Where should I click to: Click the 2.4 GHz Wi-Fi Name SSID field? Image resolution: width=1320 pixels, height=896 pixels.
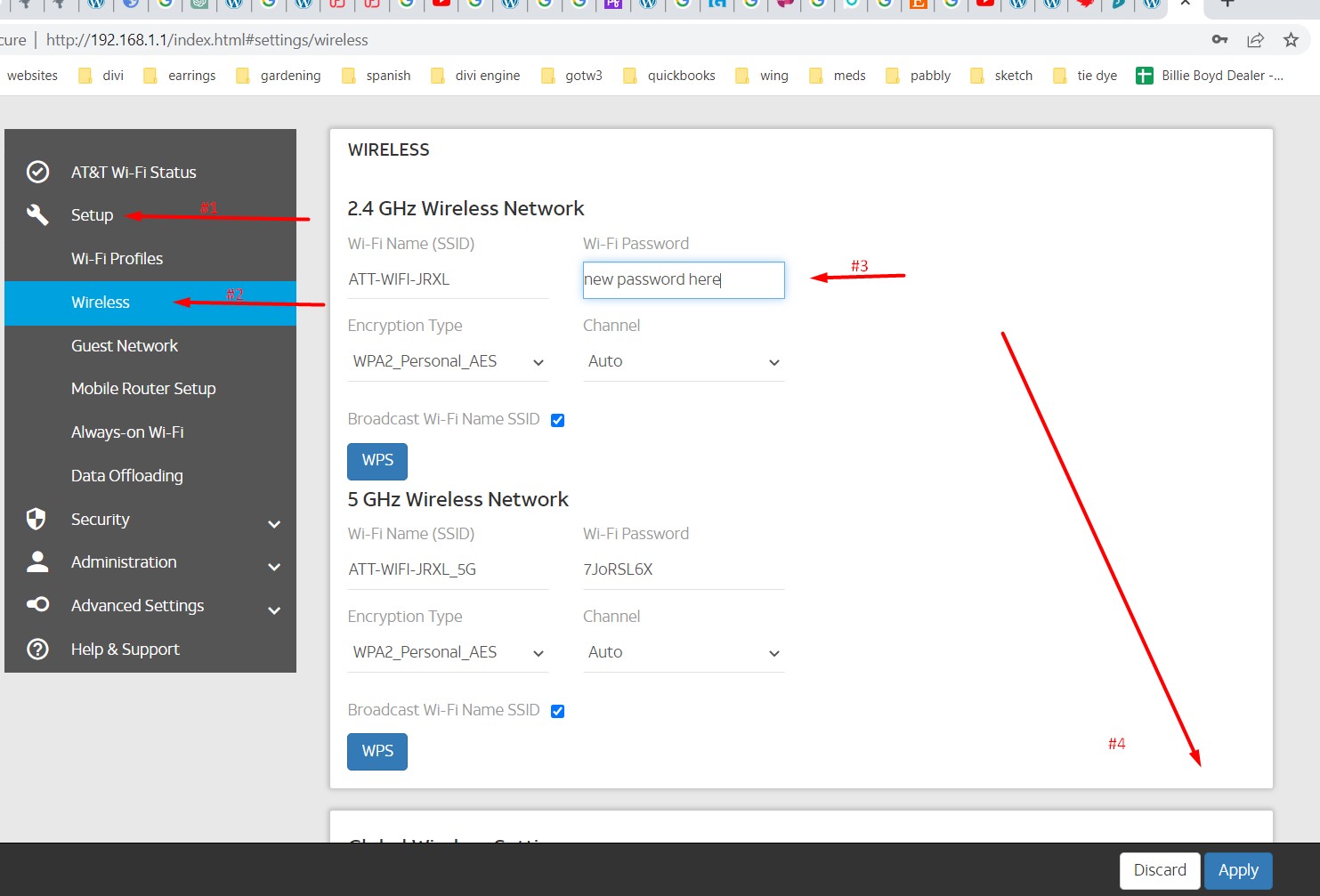pos(448,279)
